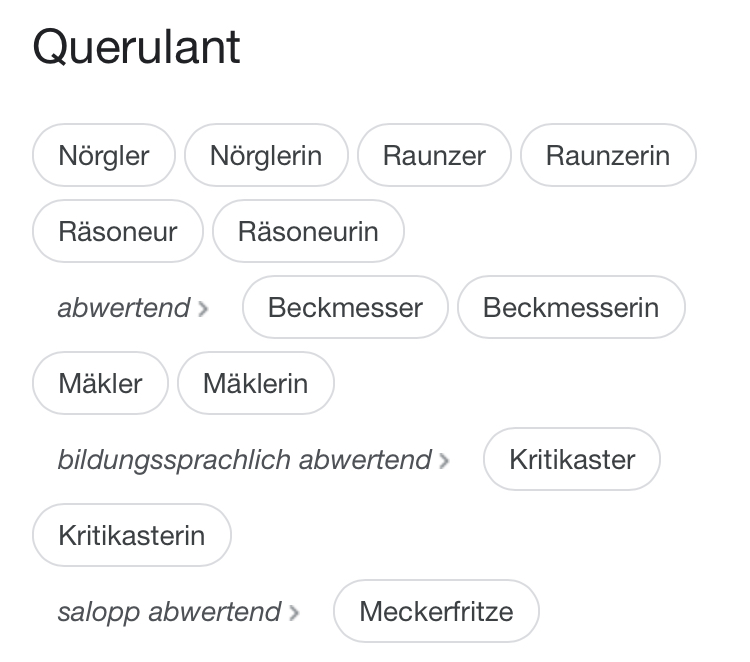Choose the Kritikasterin synonym chip

click(132, 536)
